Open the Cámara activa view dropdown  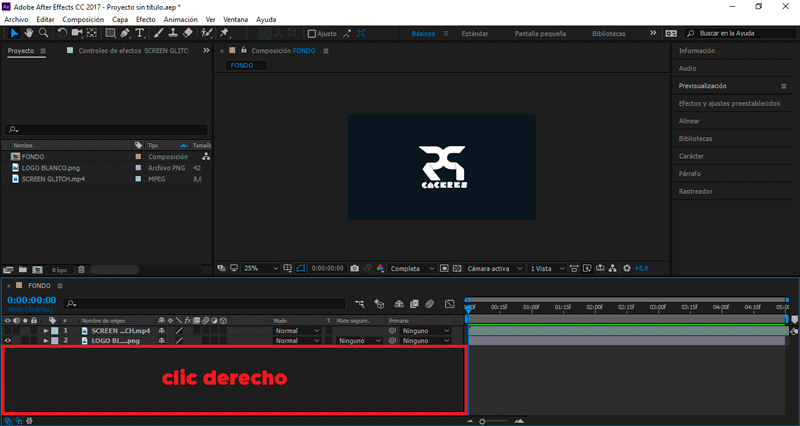tap(494, 268)
